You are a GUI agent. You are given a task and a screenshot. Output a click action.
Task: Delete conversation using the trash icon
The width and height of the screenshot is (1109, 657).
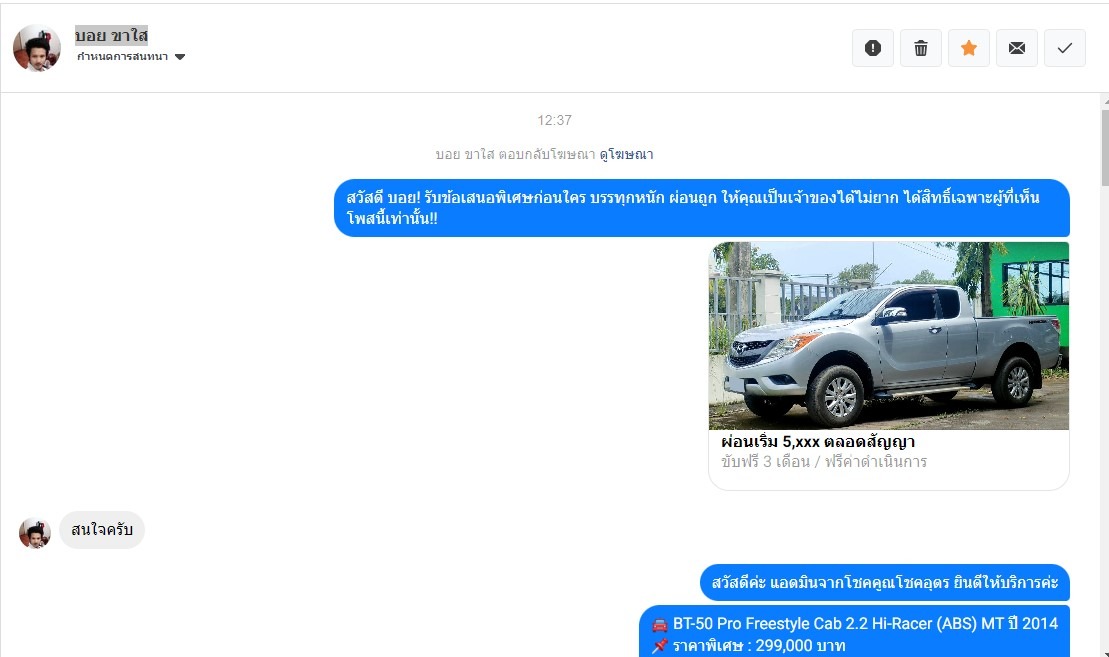pos(921,48)
